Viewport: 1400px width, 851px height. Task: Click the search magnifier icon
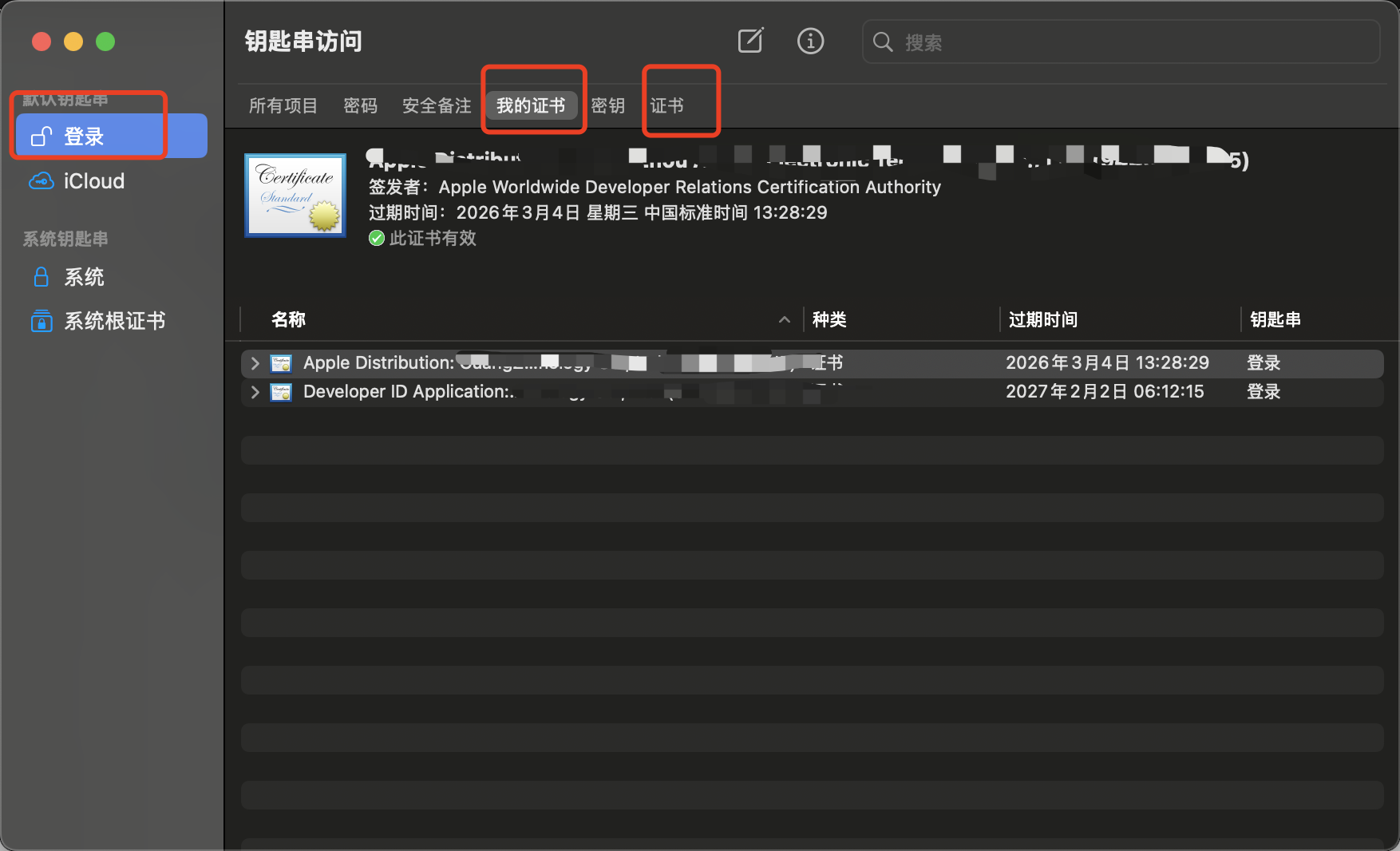[882, 42]
